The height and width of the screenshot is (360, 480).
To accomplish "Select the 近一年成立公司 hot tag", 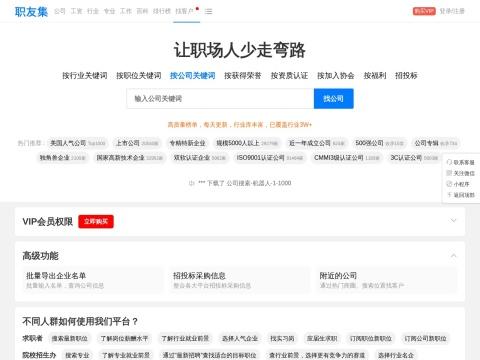I will point(316,143).
